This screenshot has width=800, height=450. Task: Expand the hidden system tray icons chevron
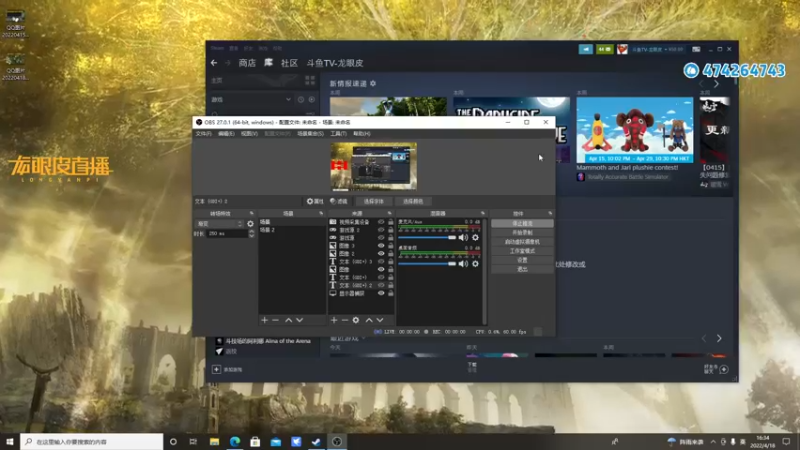[x=713, y=442]
